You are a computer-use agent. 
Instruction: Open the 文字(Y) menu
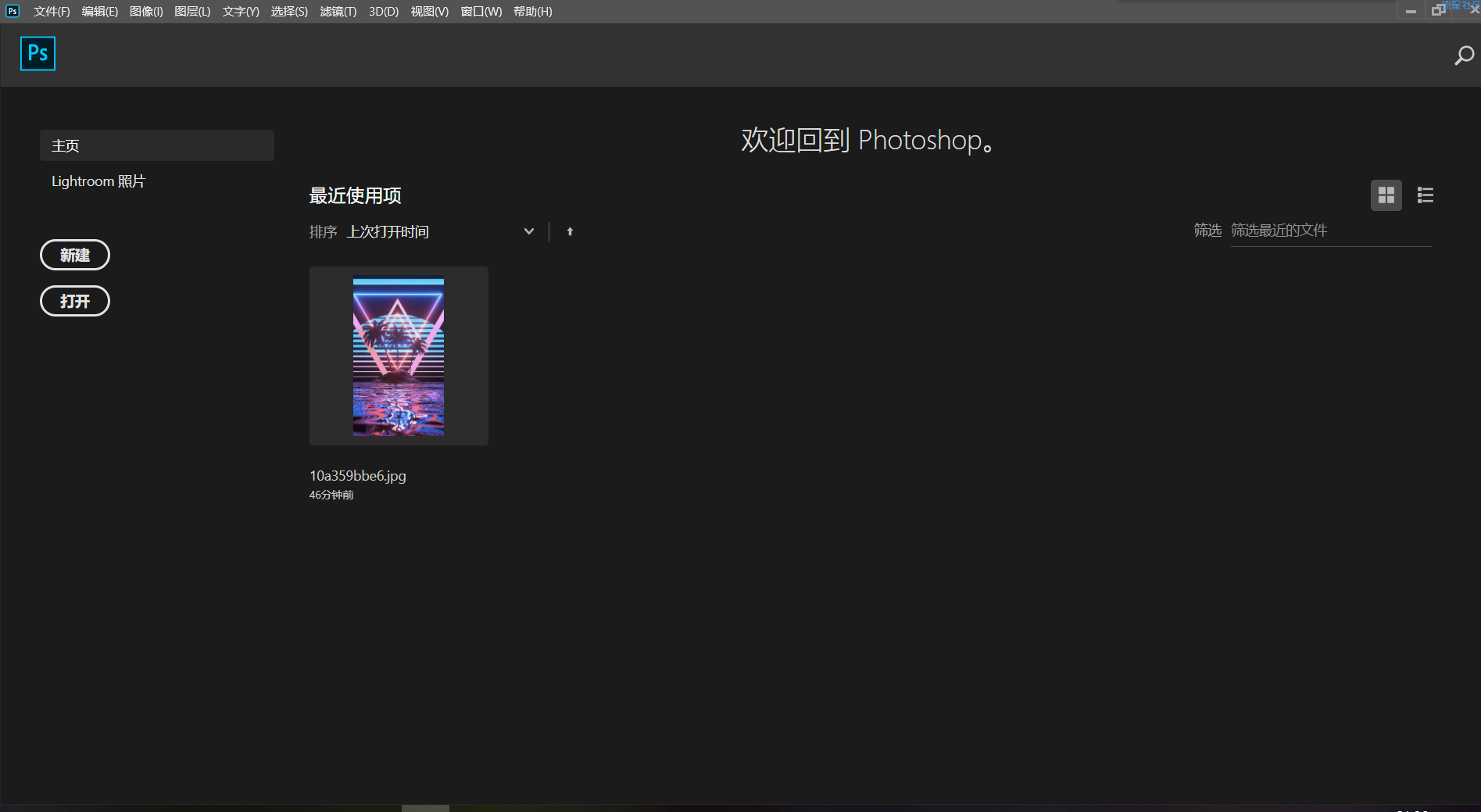(x=241, y=11)
